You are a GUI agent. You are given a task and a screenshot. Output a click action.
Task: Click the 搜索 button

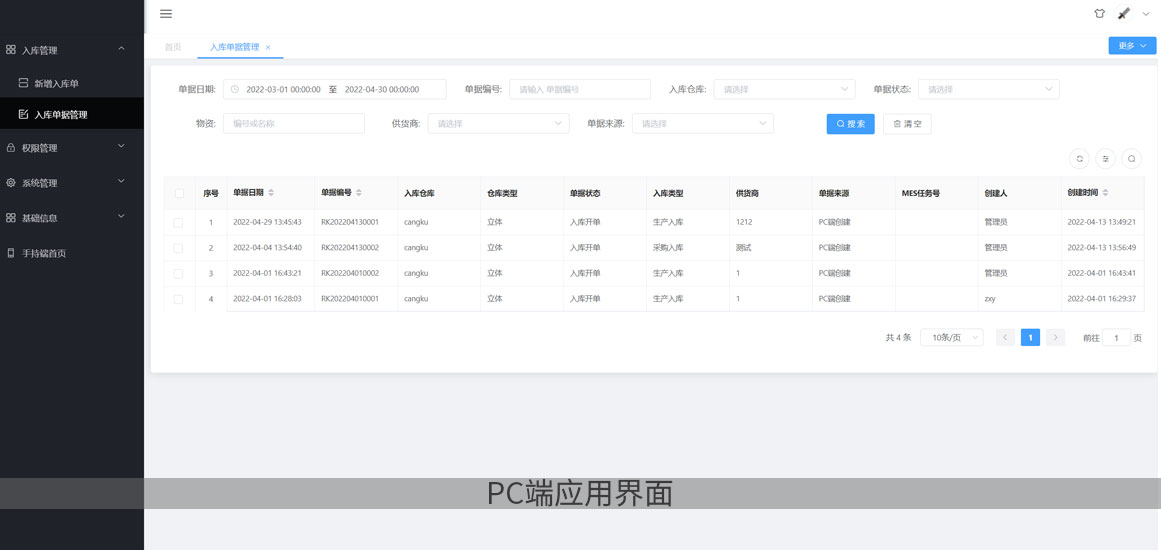850,124
